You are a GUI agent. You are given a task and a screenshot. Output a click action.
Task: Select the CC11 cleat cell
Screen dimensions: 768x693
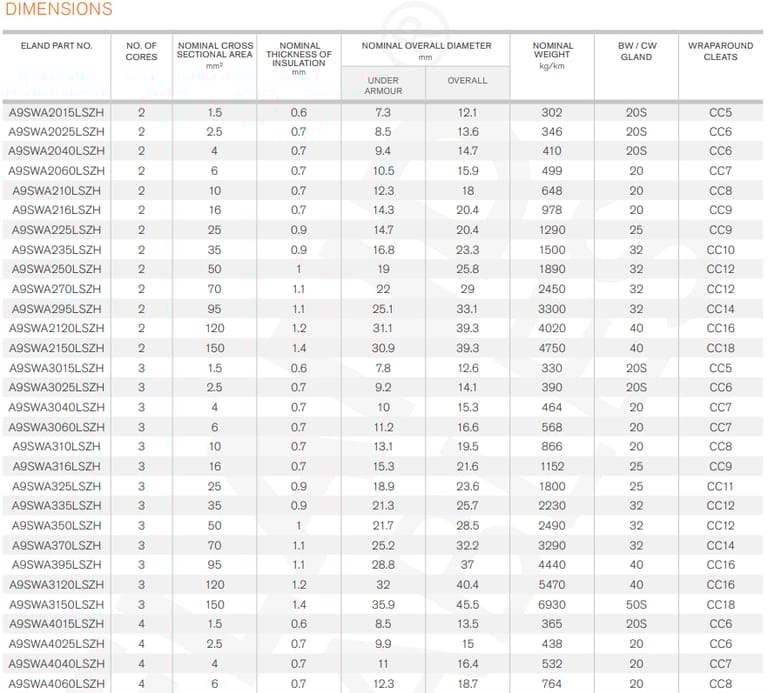click(720, 486)
